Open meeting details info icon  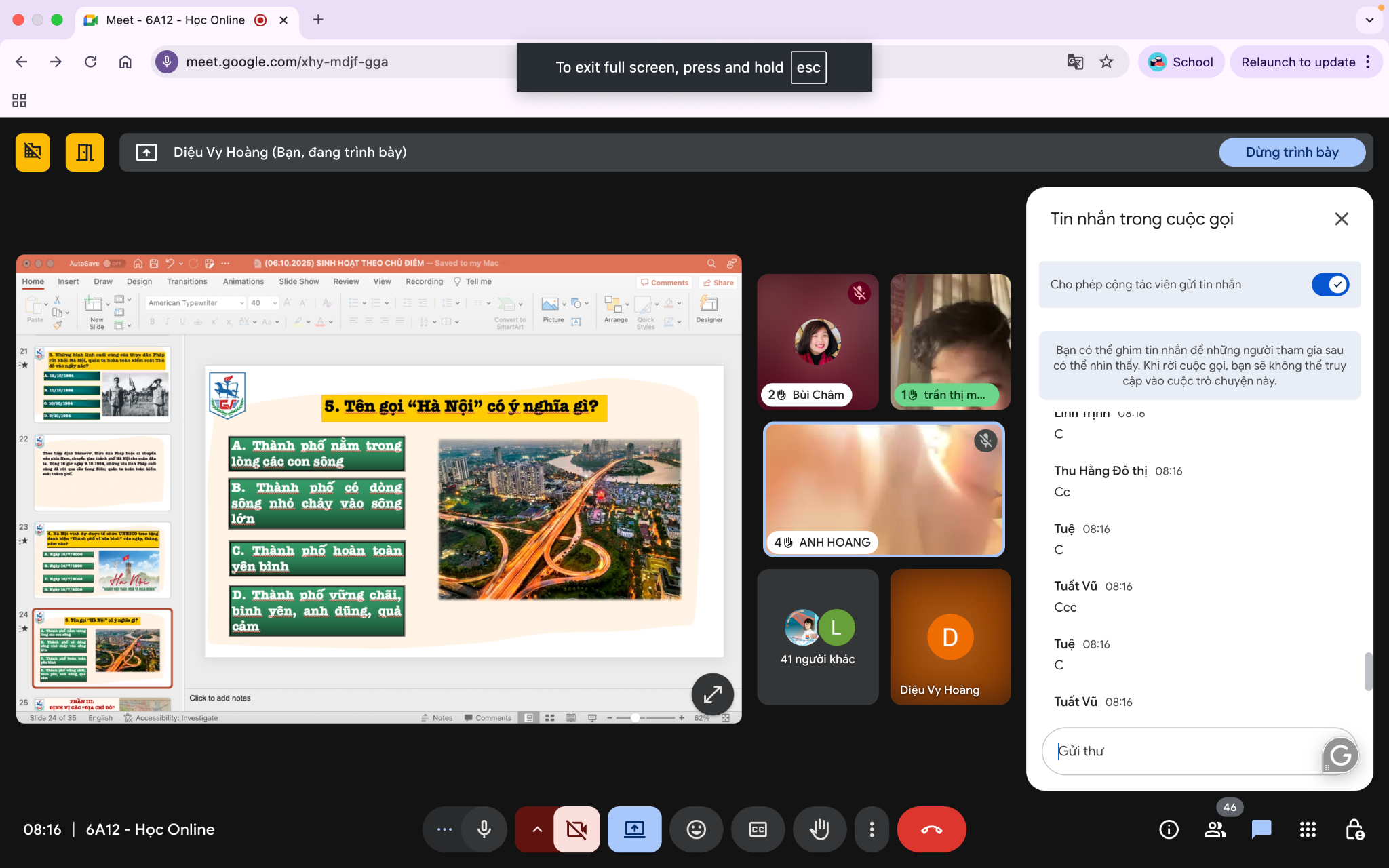(1169, 829)
